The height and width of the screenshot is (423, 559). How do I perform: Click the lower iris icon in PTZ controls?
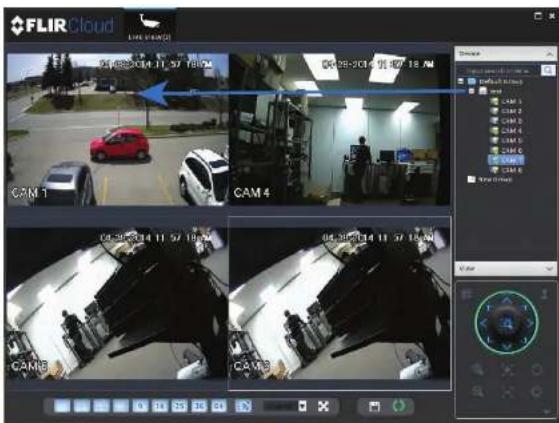pos(537,392)
